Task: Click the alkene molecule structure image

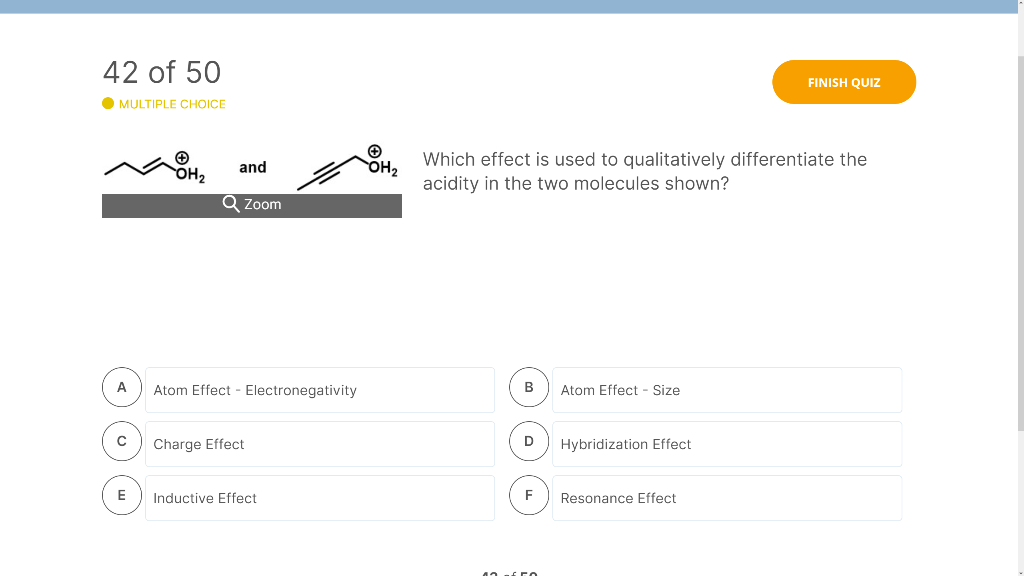Action: [155, 167]
